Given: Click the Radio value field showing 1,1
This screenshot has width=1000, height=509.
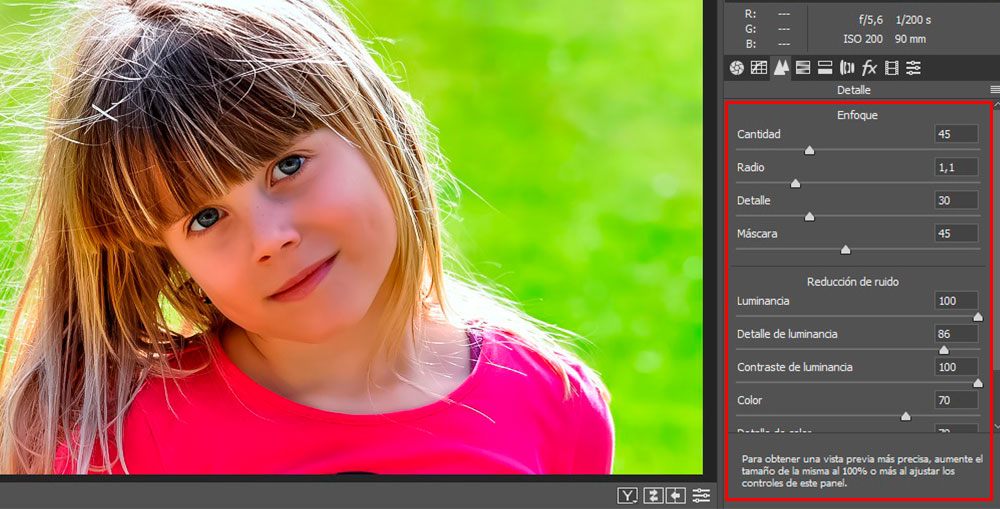Looking at the screenshot, I should [956, 167].
